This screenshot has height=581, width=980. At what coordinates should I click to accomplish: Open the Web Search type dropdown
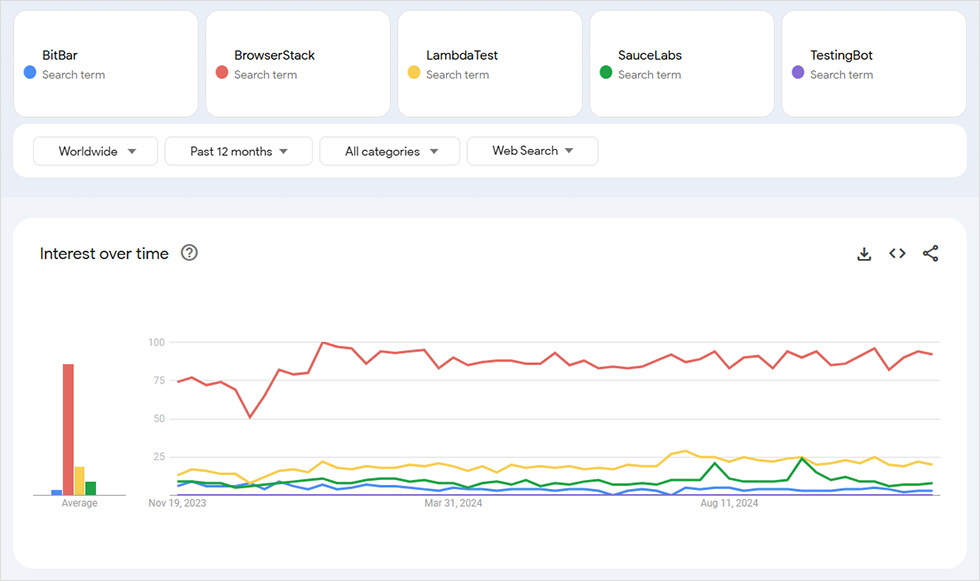click(532, 151)
